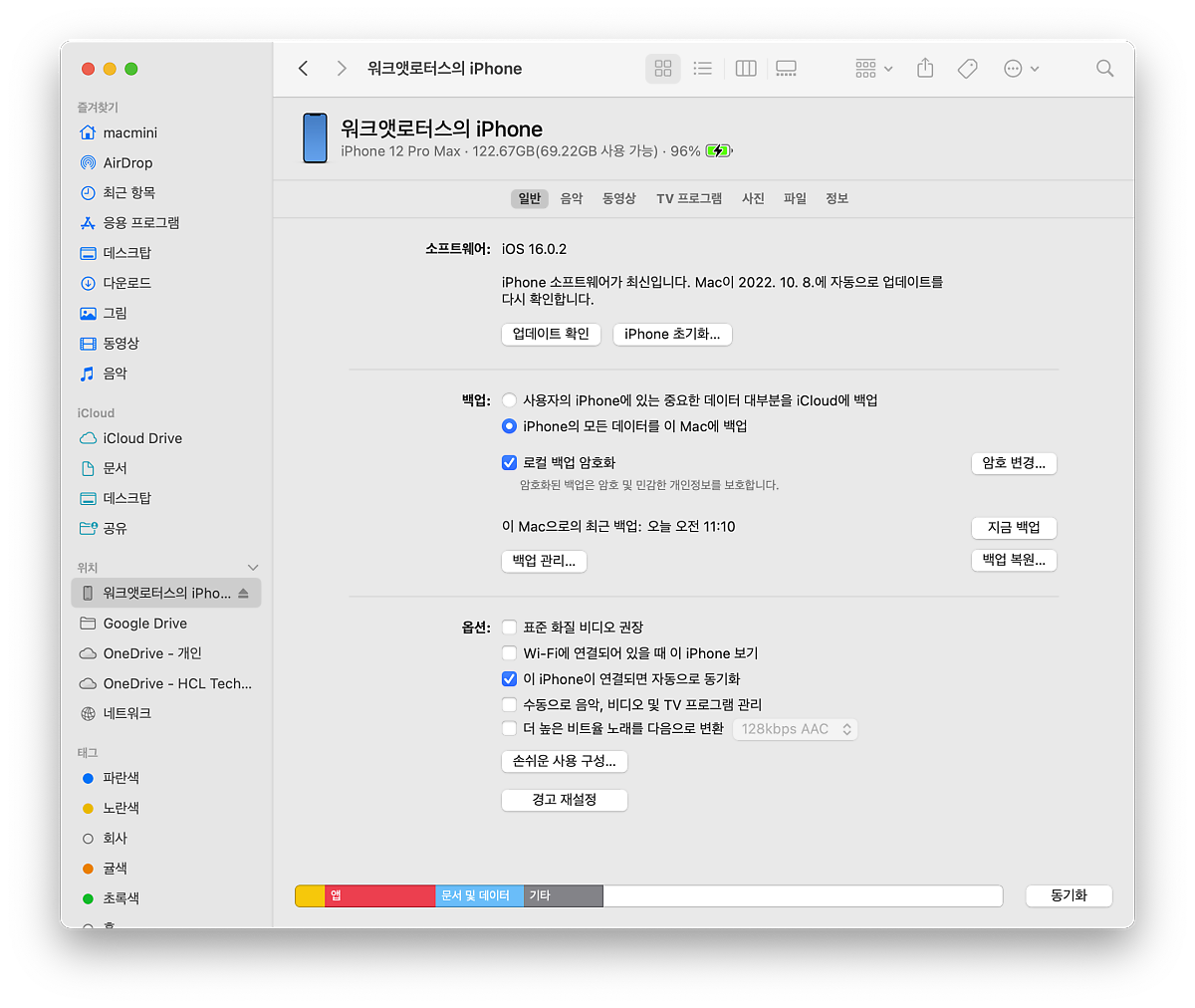Screen dimensions: 1195x1008
Task: Toggle 더 높은 비트율 노래 변환 checkbox
Action: tap(509, 729)
